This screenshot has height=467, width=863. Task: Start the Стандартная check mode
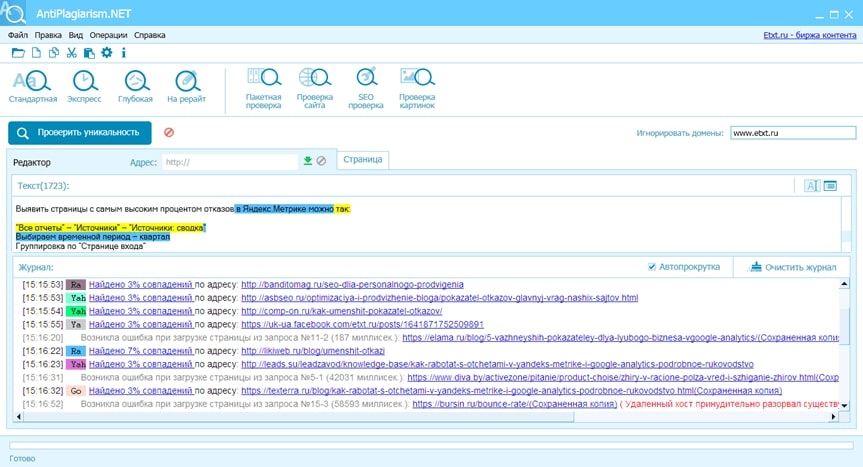33,86
